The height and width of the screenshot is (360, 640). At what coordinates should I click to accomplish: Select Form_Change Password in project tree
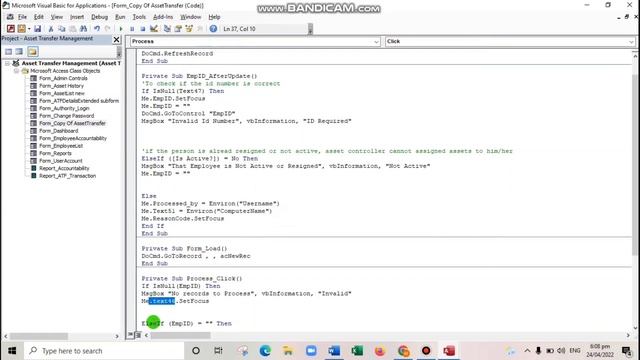point(66,116)
